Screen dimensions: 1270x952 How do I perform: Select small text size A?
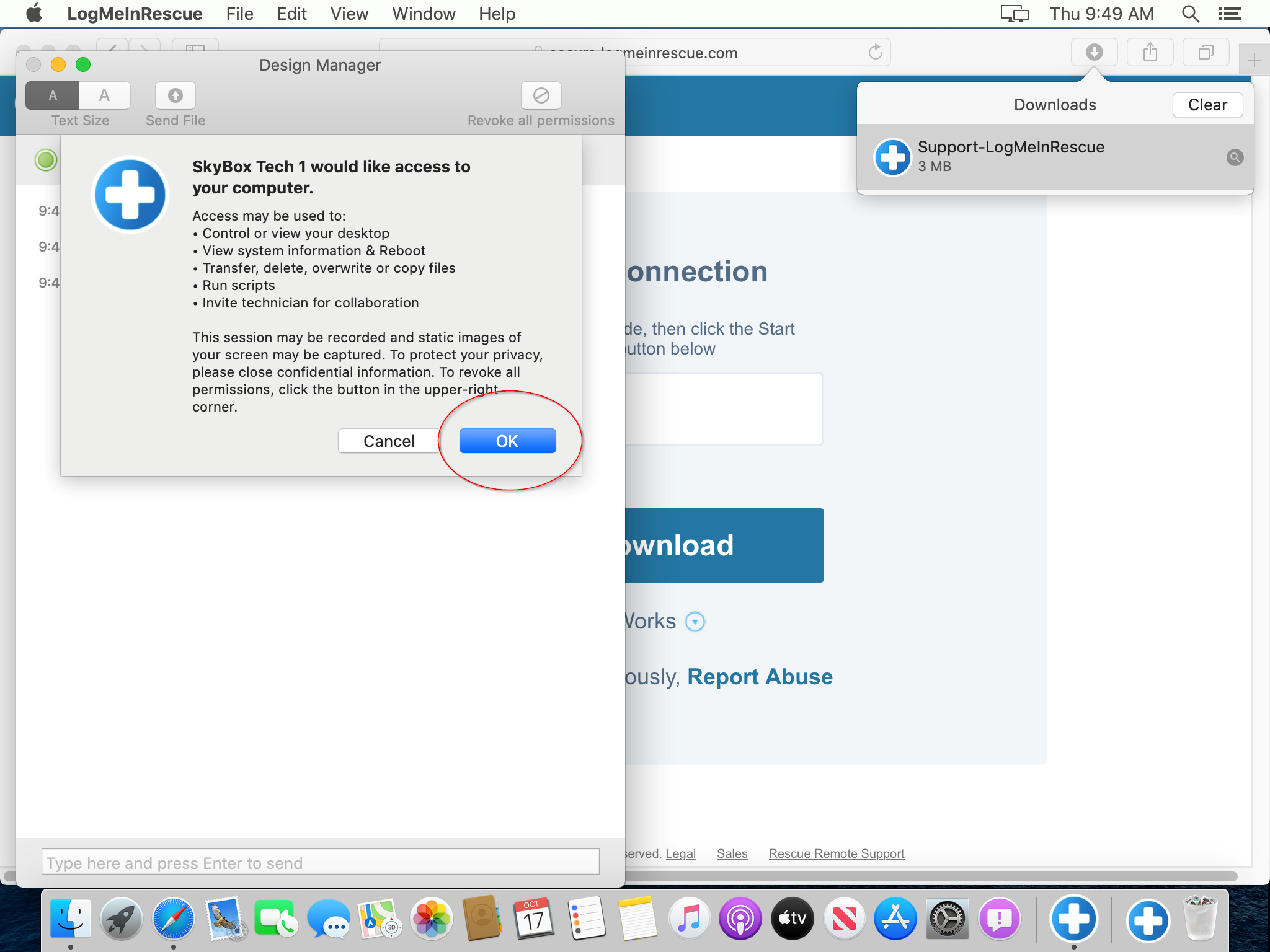(53, 95)
